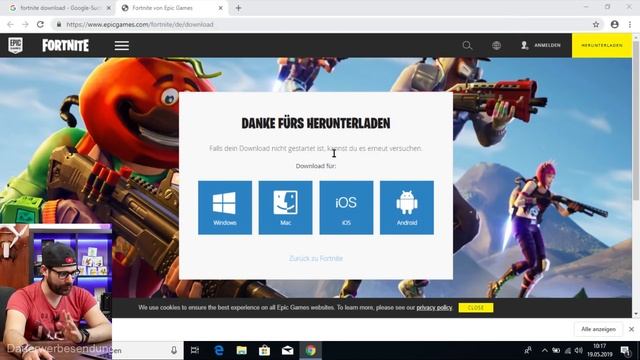
Task: Open the People icon in the taskbar
Action: [x=528, y=350]
